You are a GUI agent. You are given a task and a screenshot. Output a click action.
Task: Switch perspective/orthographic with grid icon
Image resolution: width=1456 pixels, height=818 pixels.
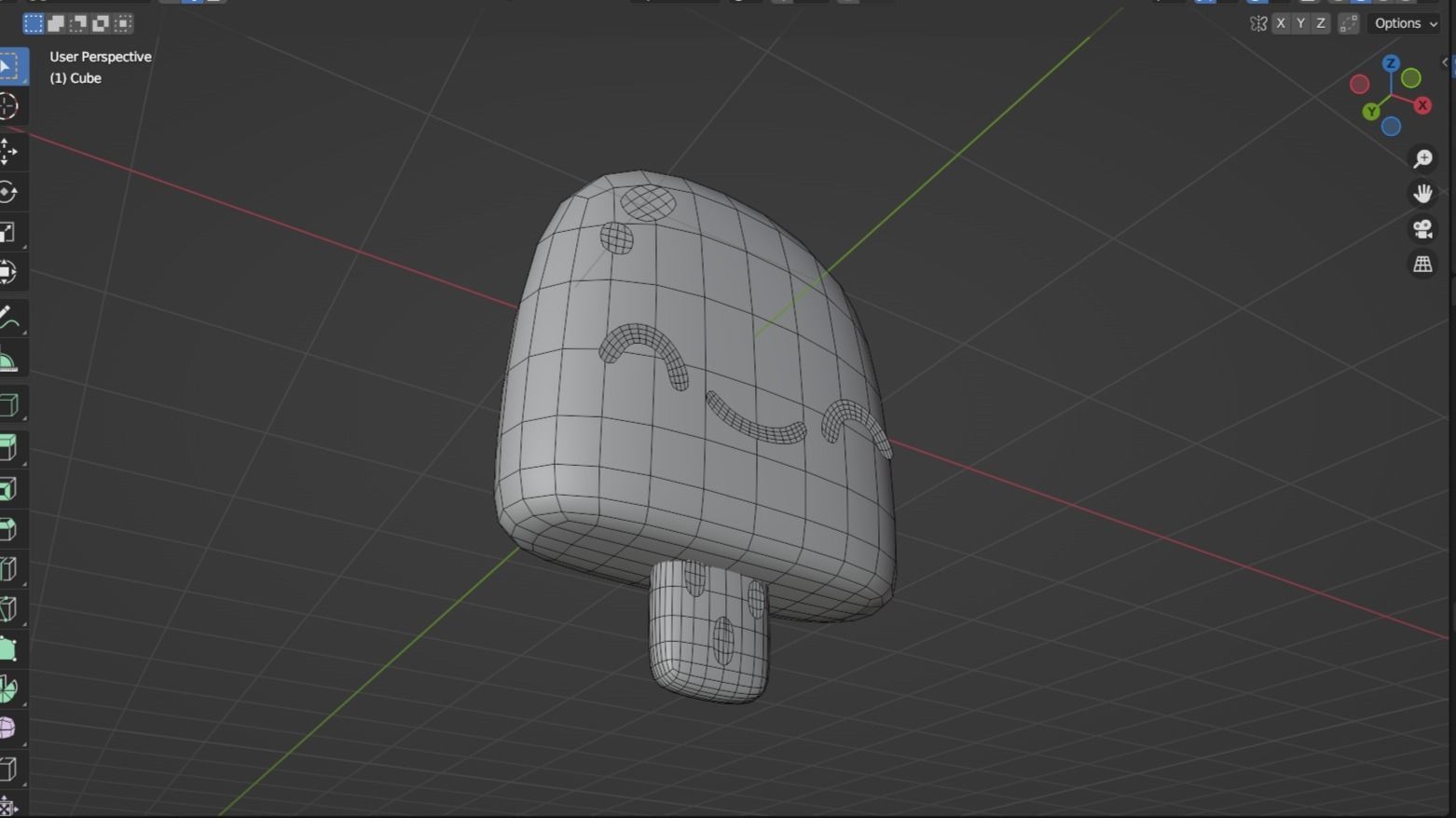pyautogui.click(x=1422, y=265)
